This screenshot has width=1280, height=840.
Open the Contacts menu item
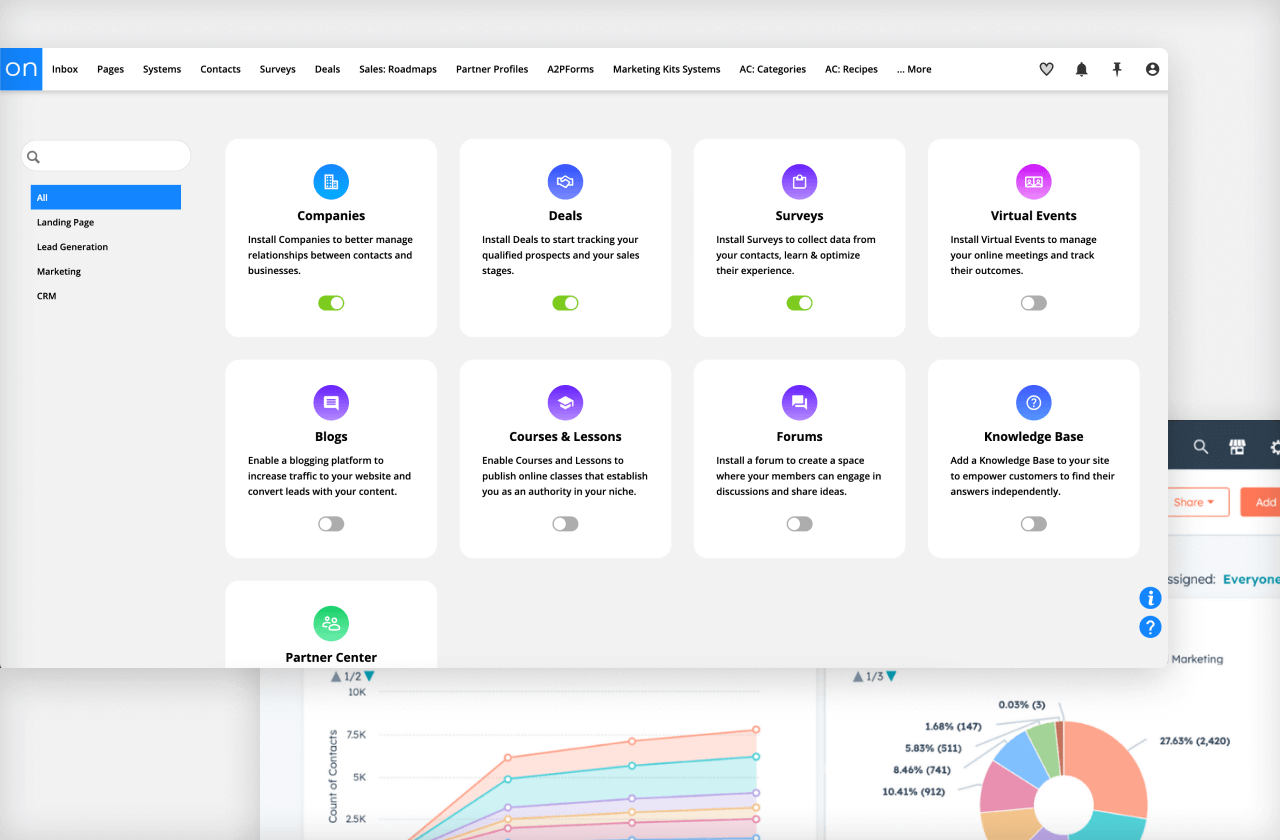220,69
